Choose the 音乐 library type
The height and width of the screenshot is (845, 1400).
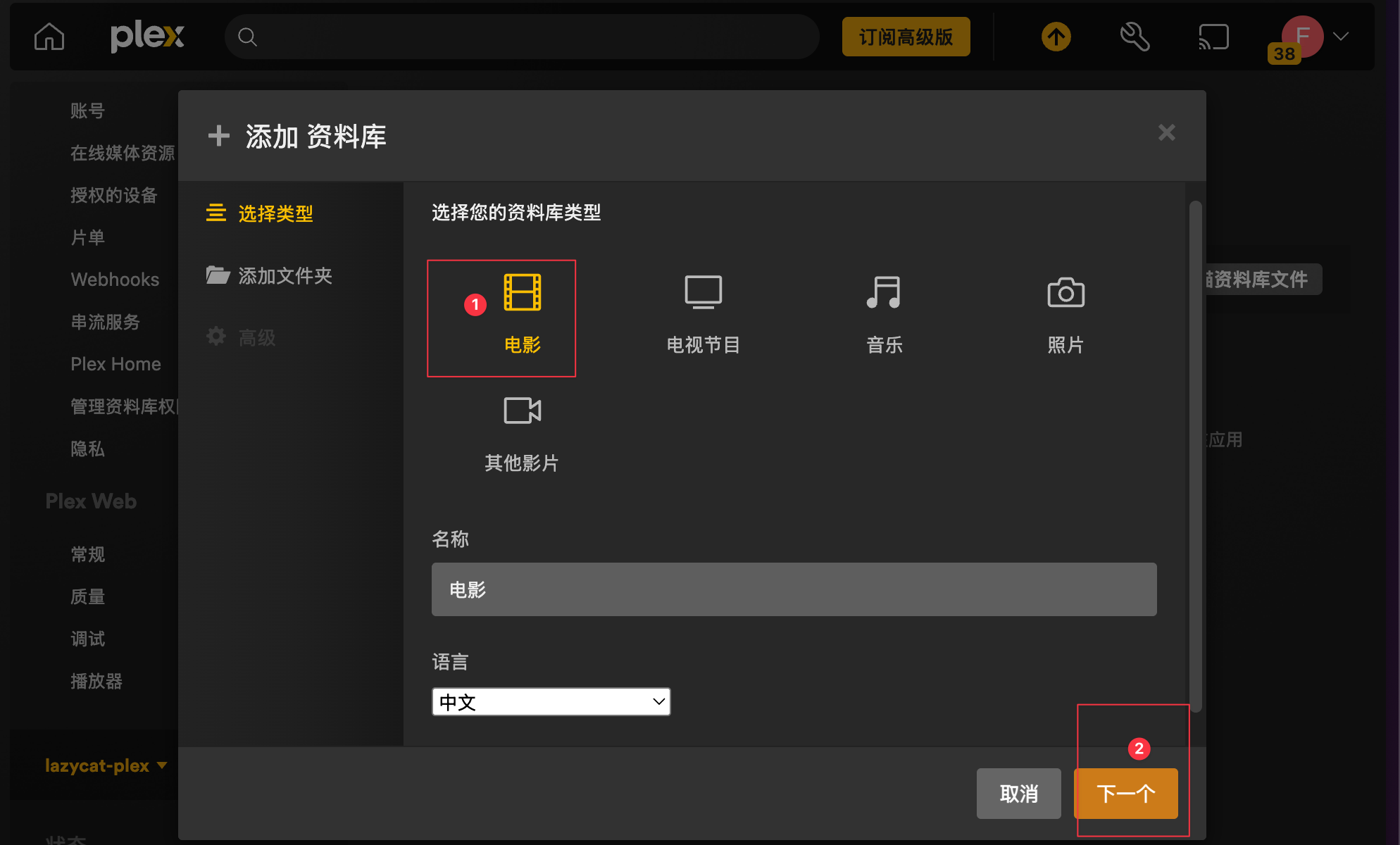point(885,314)
